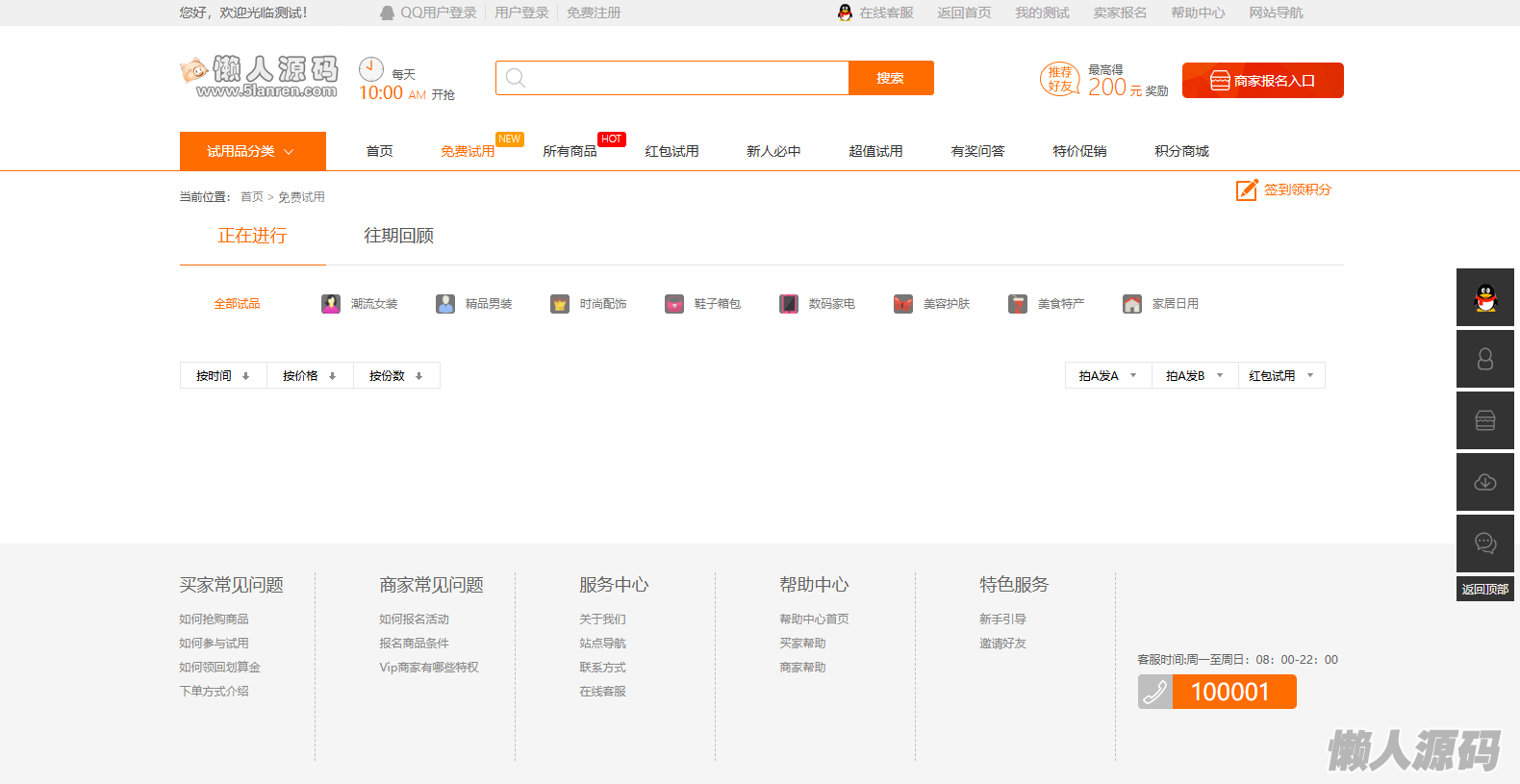Click the 签到领积分 sign-in icon
The width and height of the screenshot is (1520, 784).
click(x=1247, y=190)
